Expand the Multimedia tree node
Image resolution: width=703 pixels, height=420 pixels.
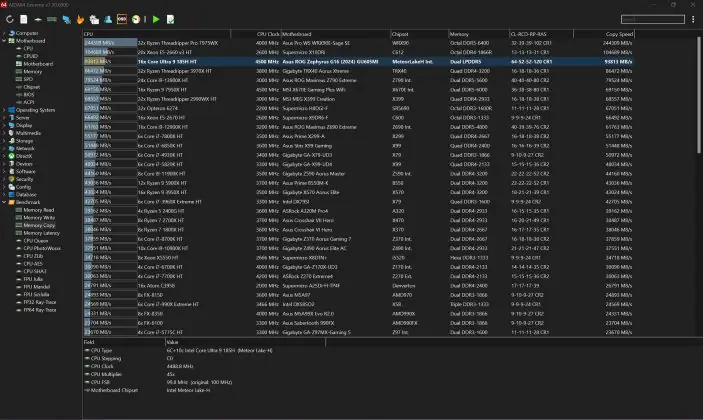click(4, 133)
